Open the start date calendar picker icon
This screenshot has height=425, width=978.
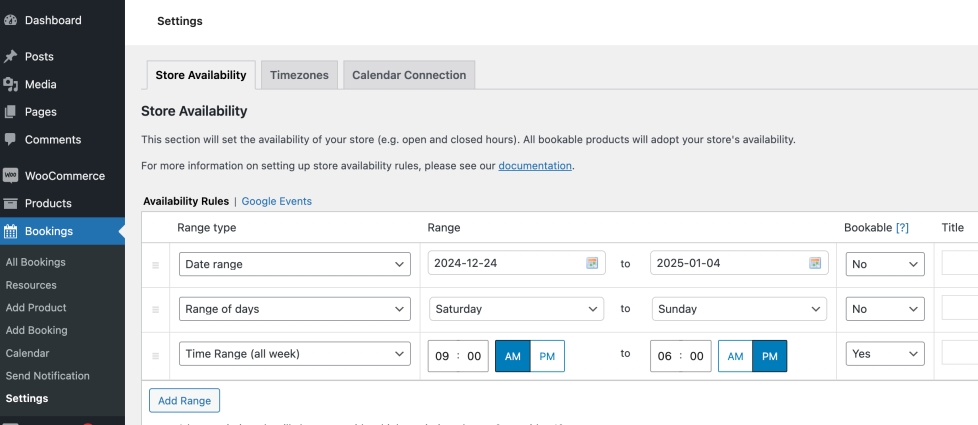(592, 264)
